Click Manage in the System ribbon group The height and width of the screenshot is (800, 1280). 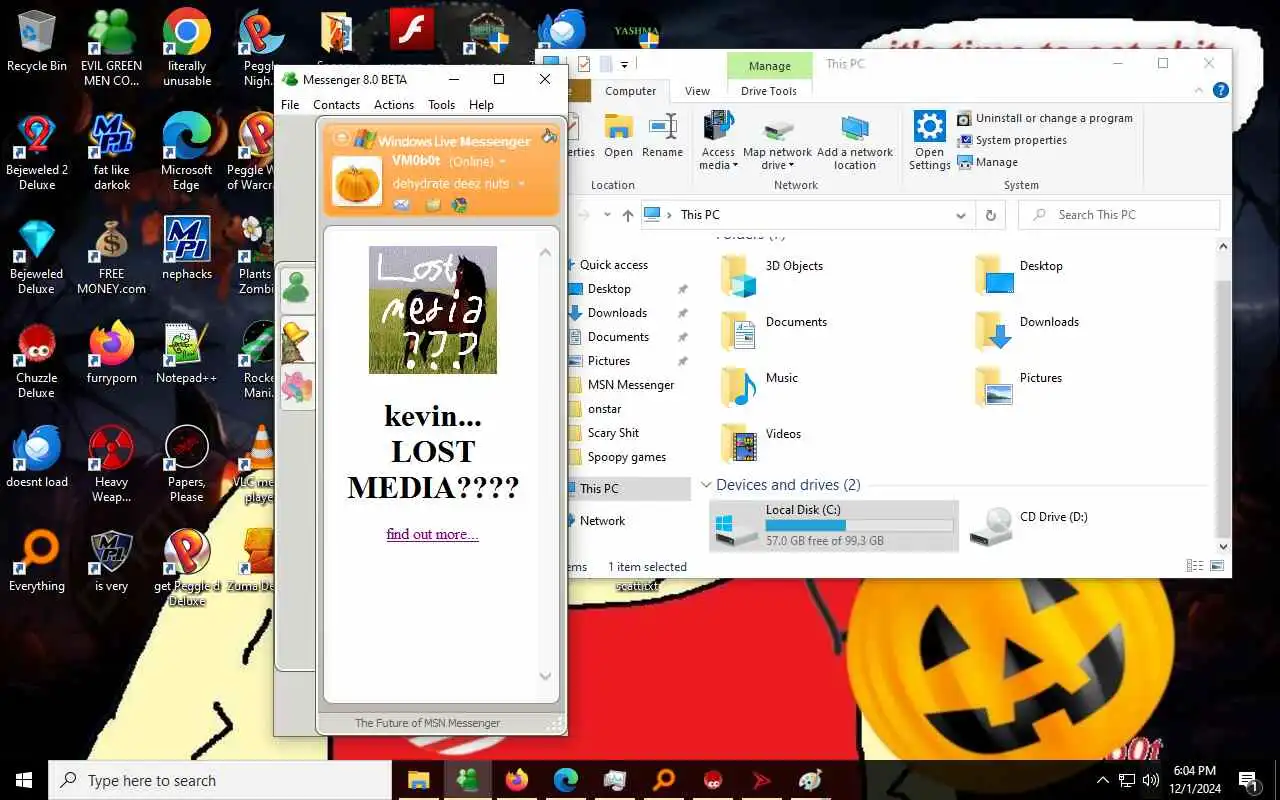click(987, 162)
